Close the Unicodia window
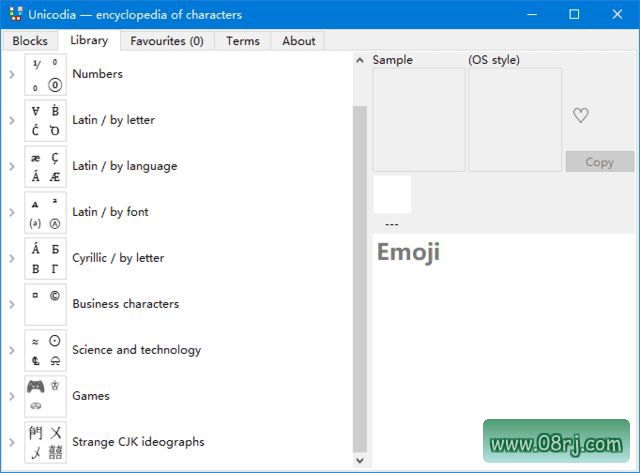This screenshot has height=473, width=640. 617,14
